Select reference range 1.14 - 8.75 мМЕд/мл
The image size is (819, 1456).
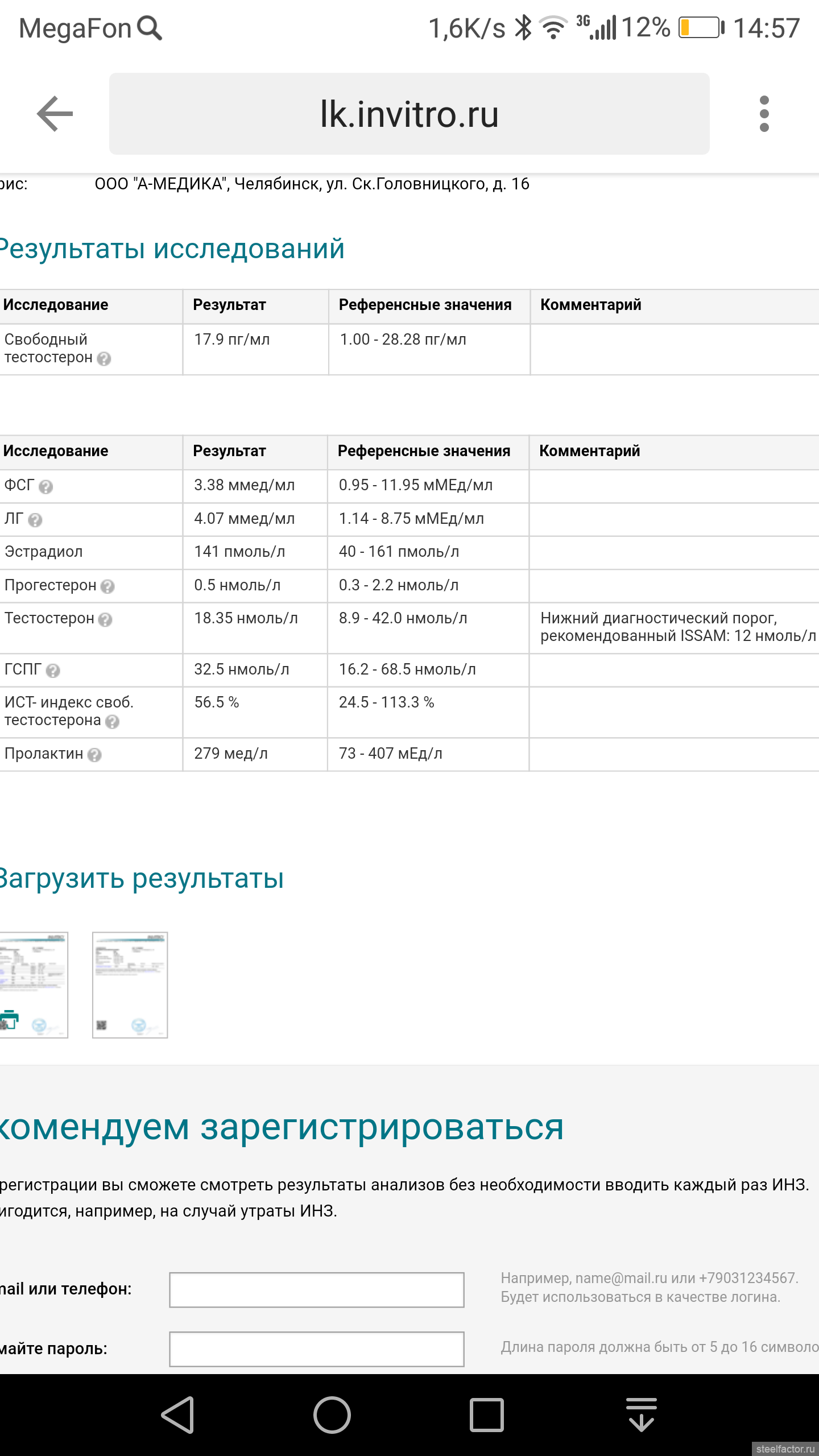412,519
